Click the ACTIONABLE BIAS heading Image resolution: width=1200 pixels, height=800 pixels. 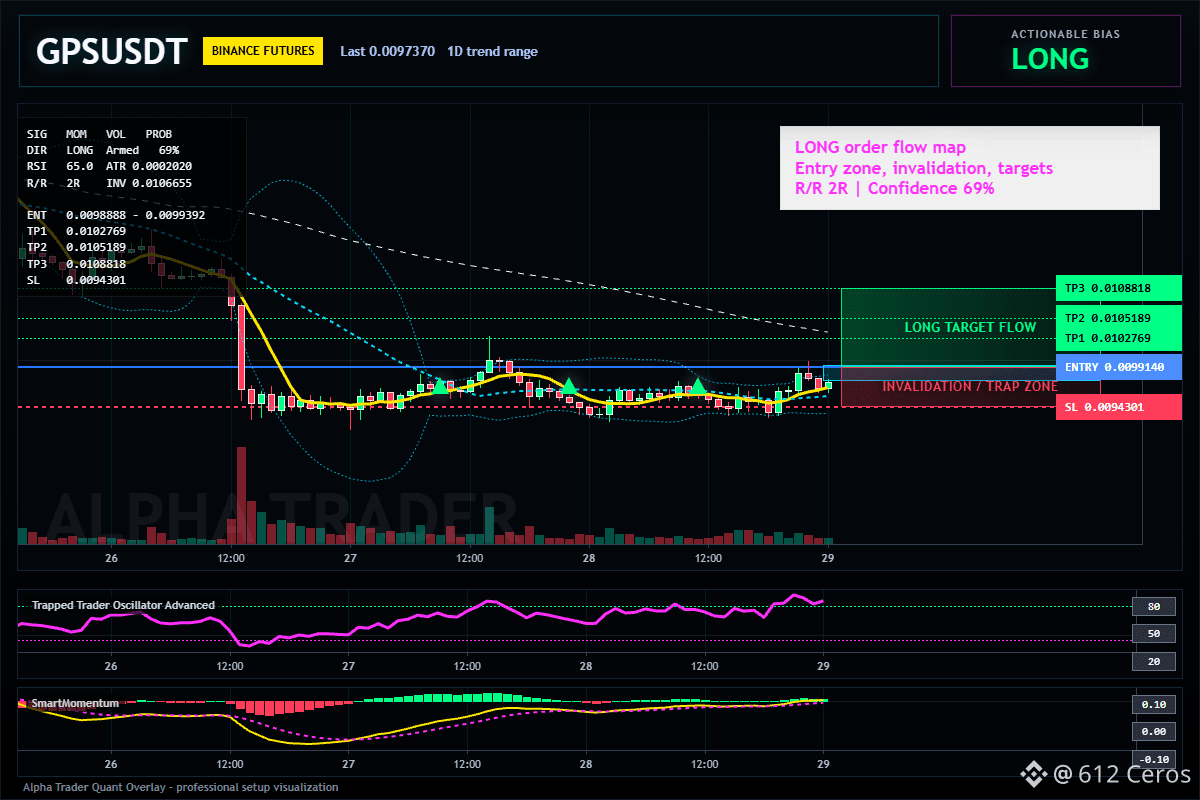[1065, 34]
